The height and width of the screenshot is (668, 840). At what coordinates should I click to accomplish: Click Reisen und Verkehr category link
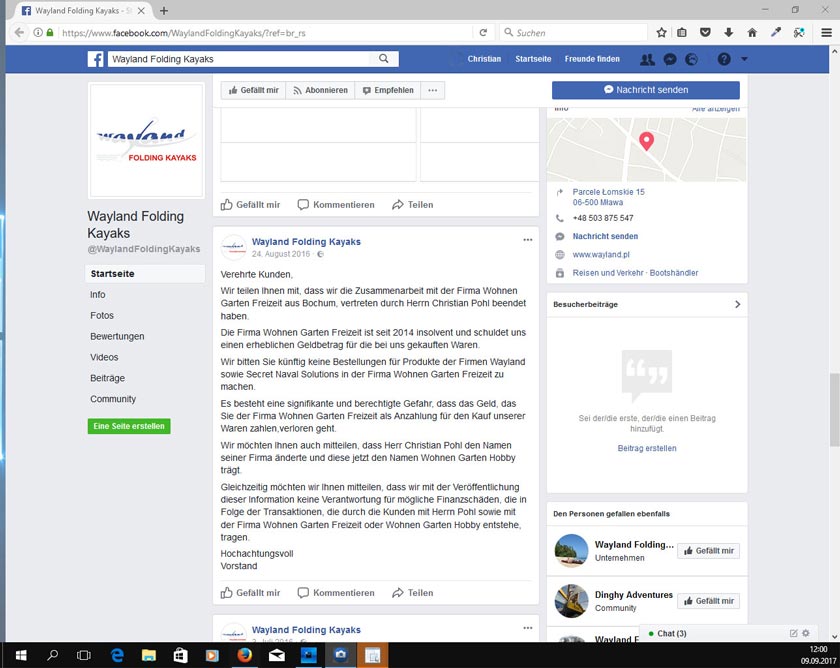[x=608, y=273]
